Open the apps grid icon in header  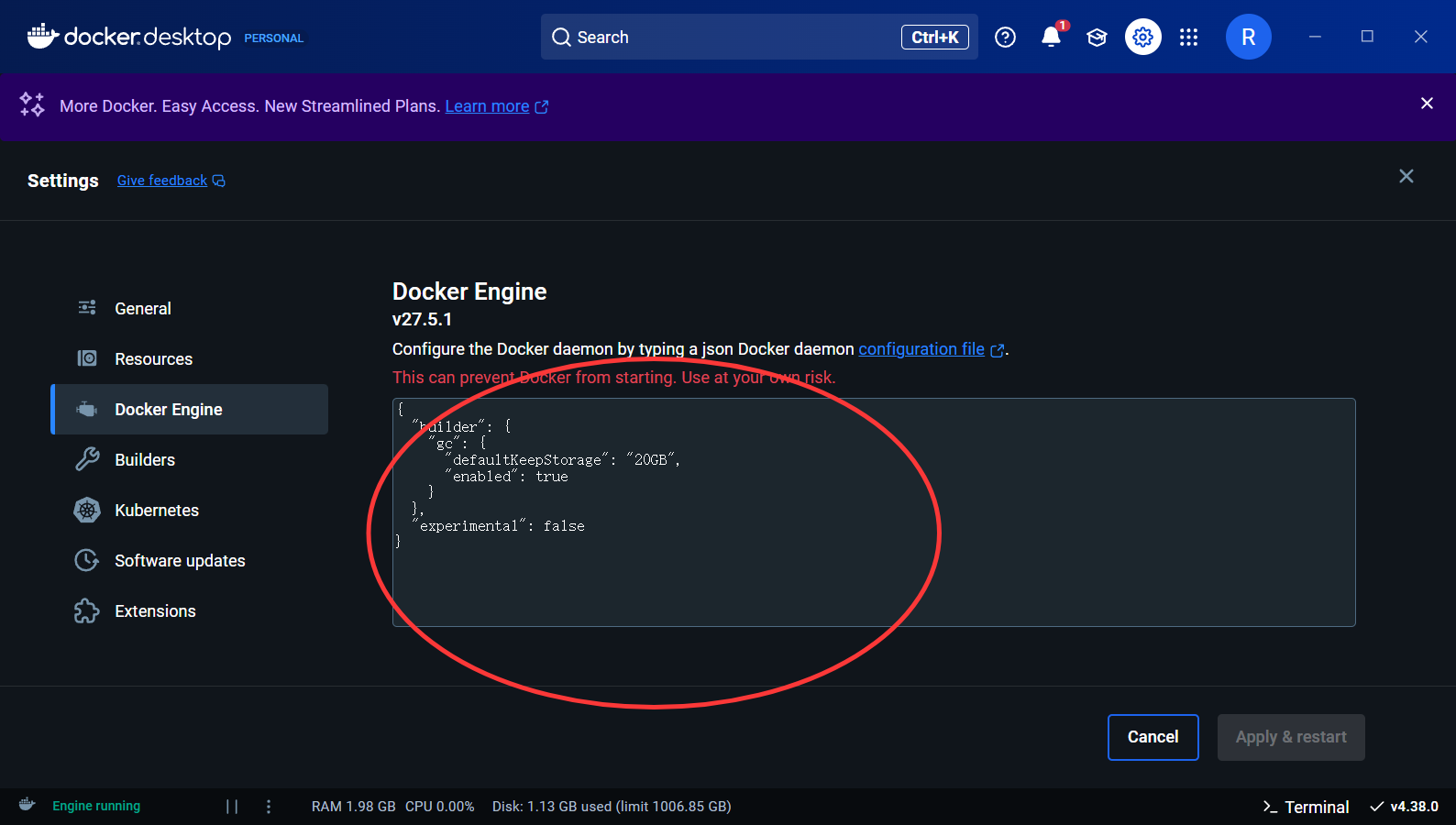click(1188, 37)
